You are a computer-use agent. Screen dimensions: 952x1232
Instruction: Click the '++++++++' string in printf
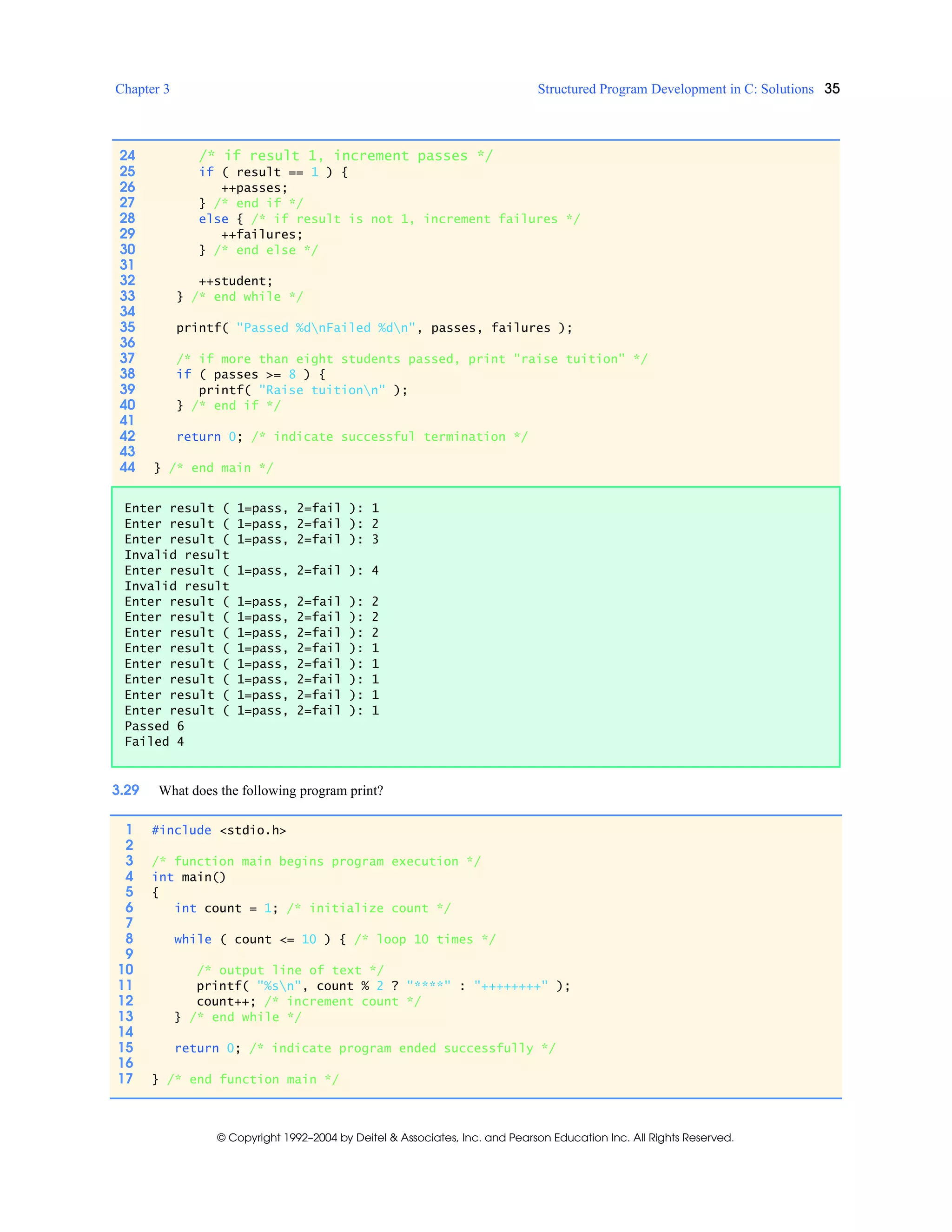(511, 986)
